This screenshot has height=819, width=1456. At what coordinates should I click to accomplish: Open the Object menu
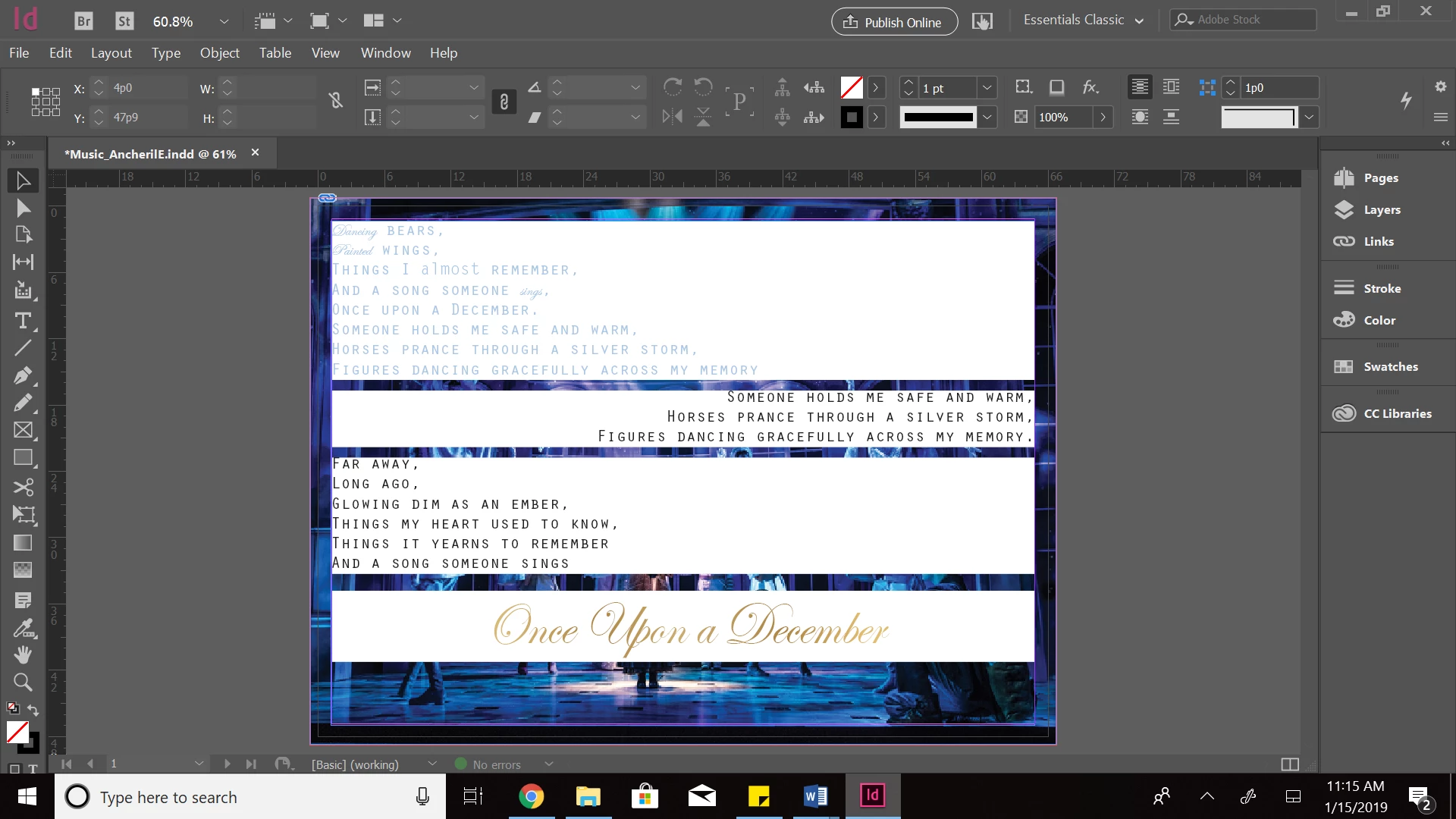219,53
